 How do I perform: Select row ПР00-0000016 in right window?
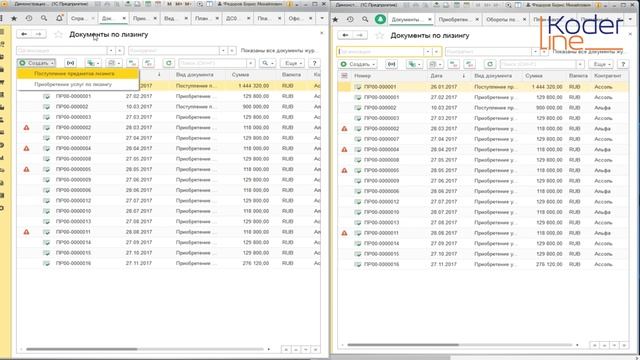[x=482, y=264]
